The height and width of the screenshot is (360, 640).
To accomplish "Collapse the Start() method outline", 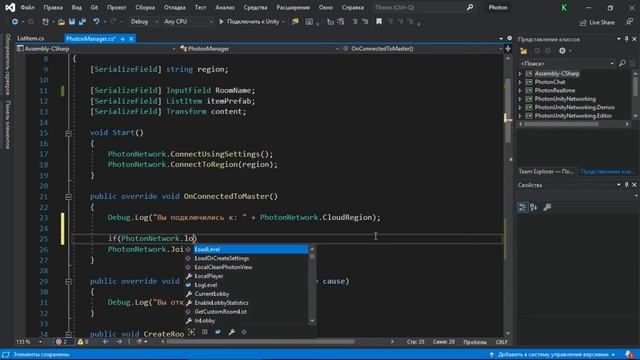I will (68, 133).
